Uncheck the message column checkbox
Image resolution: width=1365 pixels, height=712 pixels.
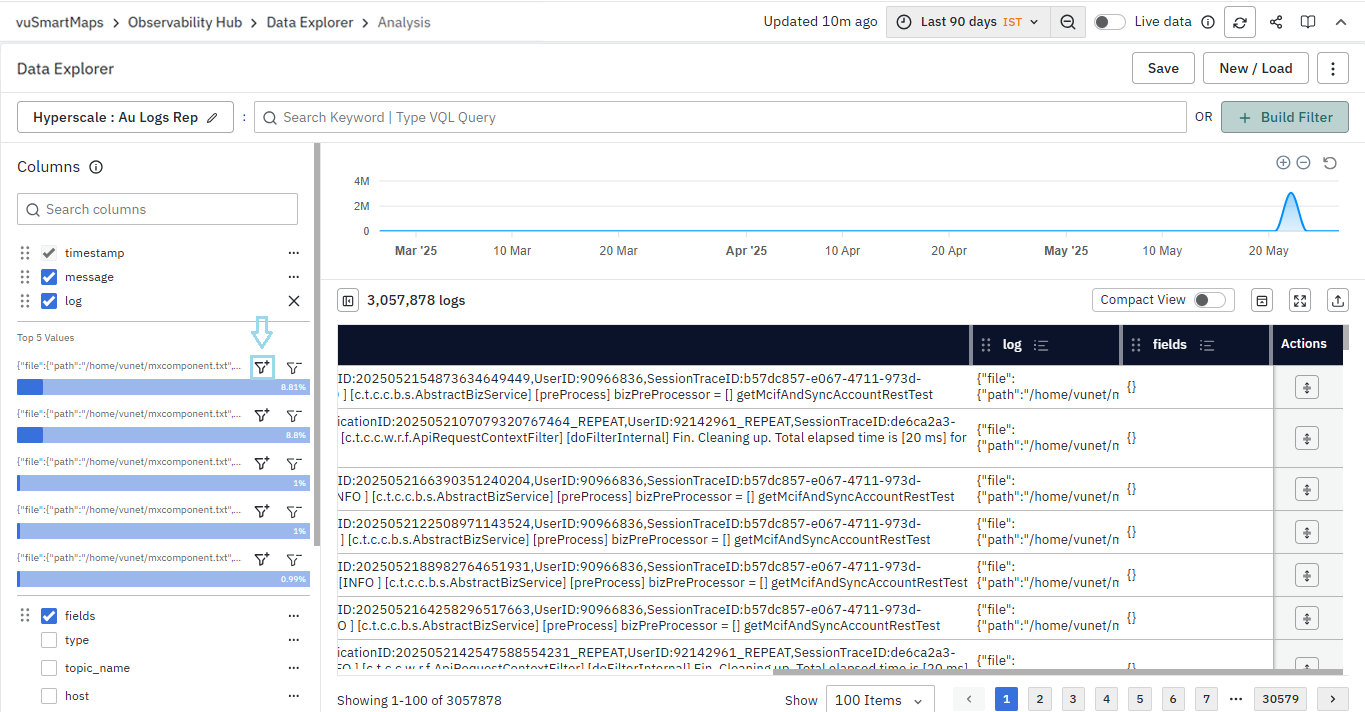(x=49, y=277)
